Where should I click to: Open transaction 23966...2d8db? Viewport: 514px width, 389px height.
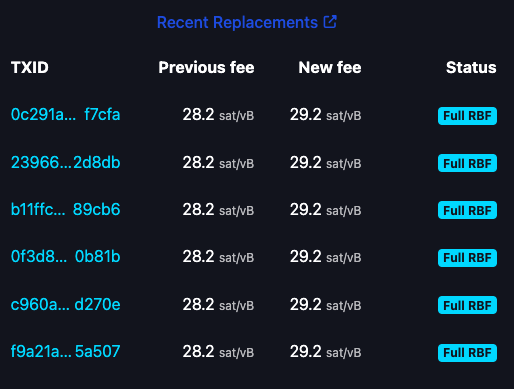(x=65, y=163)
